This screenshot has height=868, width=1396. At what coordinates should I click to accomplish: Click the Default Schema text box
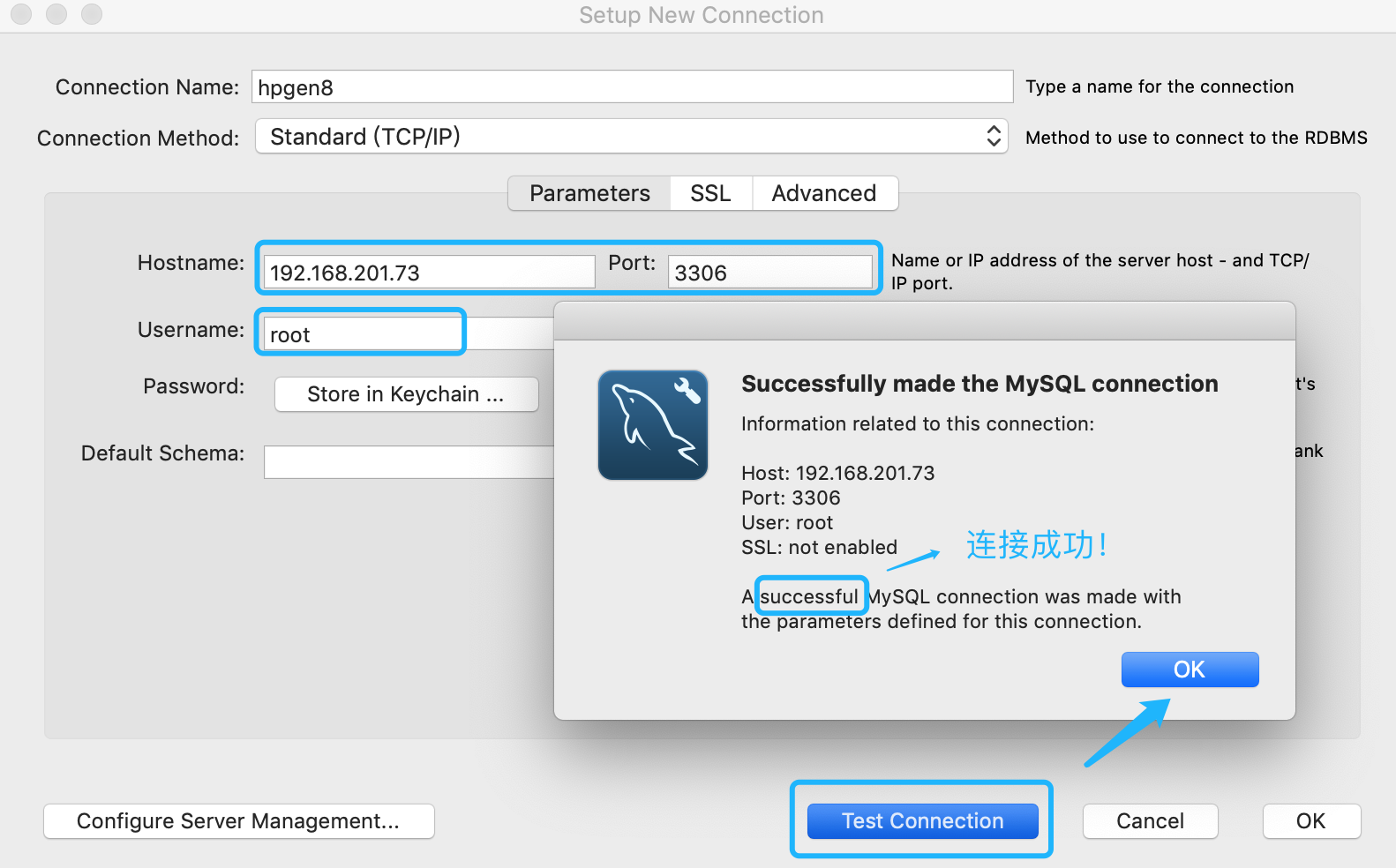(408, 462)
